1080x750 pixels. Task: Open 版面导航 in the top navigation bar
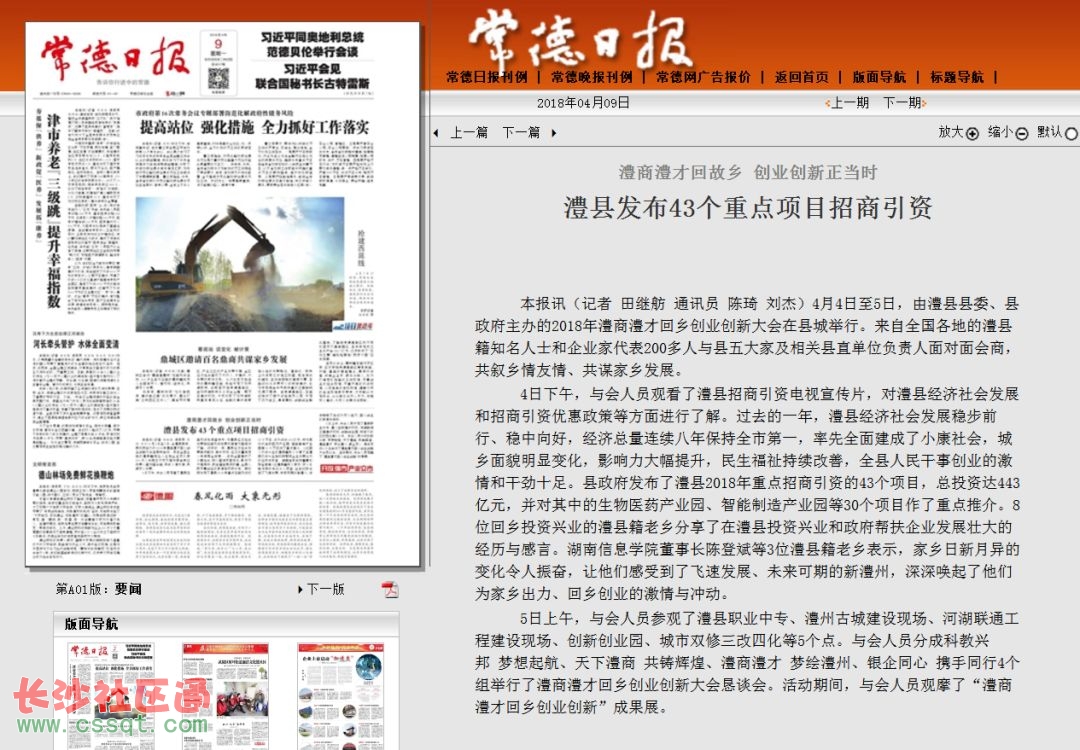tap(879, 77)
